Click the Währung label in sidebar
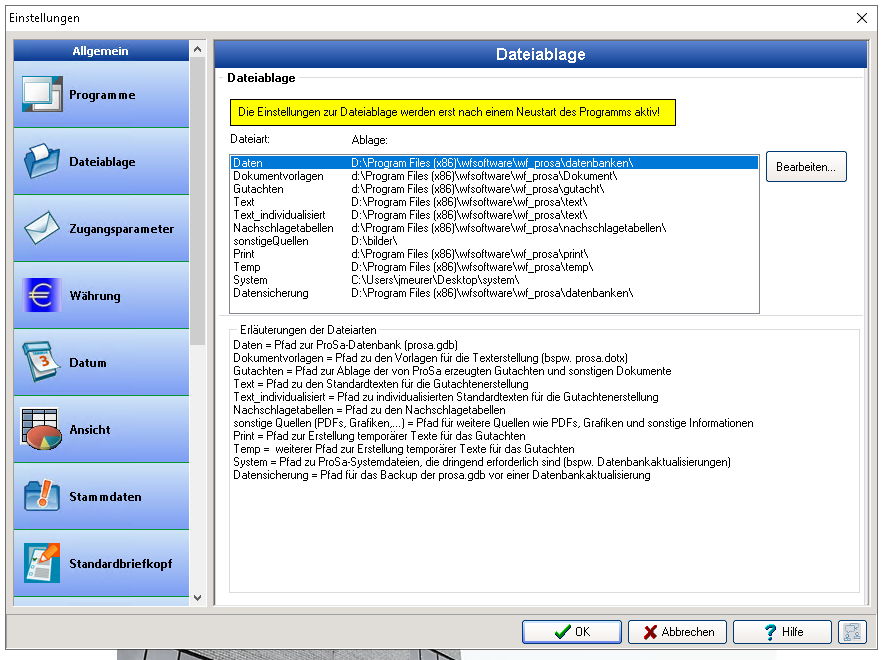Screen dimensions: 885x660 tap(95, 295)
